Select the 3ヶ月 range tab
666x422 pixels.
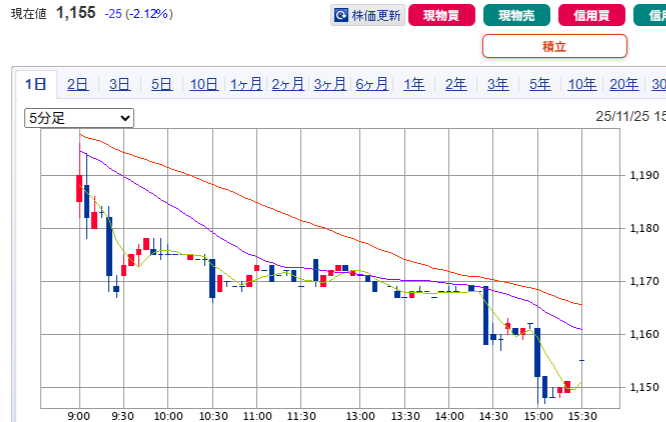(330, 84)
